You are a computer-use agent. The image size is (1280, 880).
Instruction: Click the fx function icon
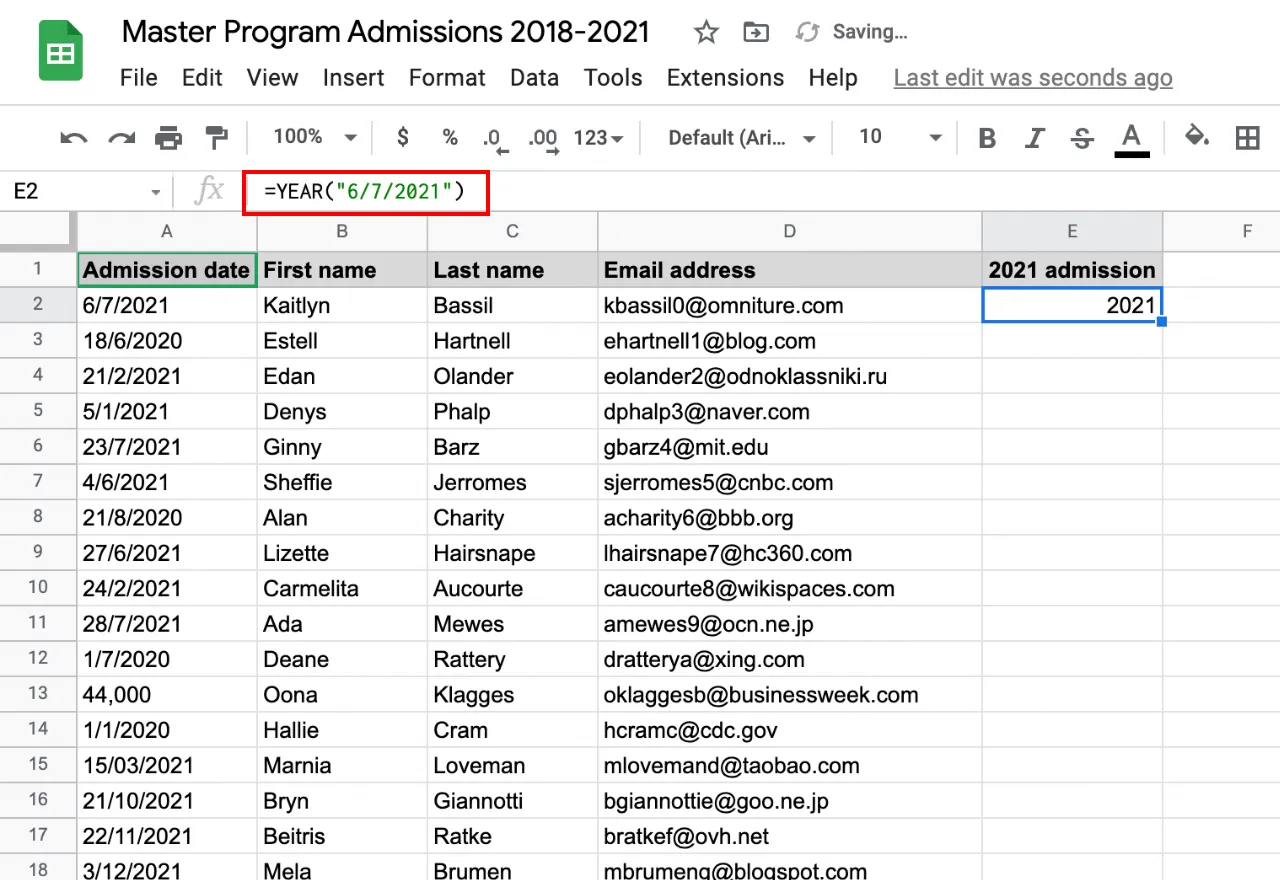209,191
